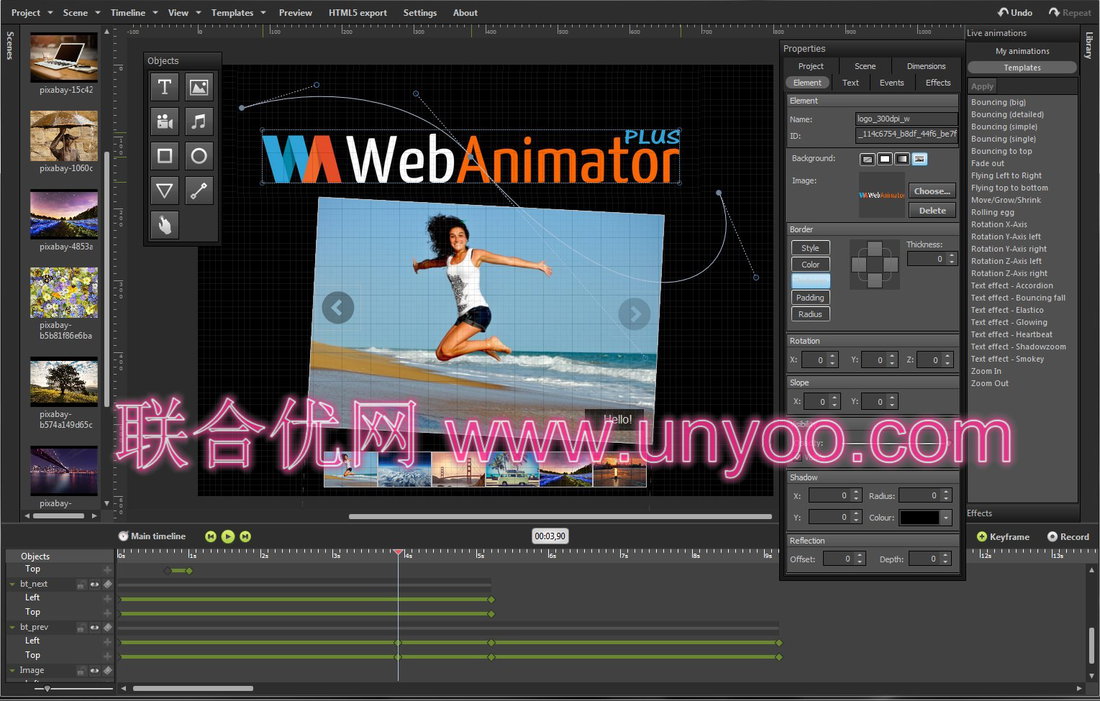
Task: Click the red playhead marker
Action: [398, 553]
